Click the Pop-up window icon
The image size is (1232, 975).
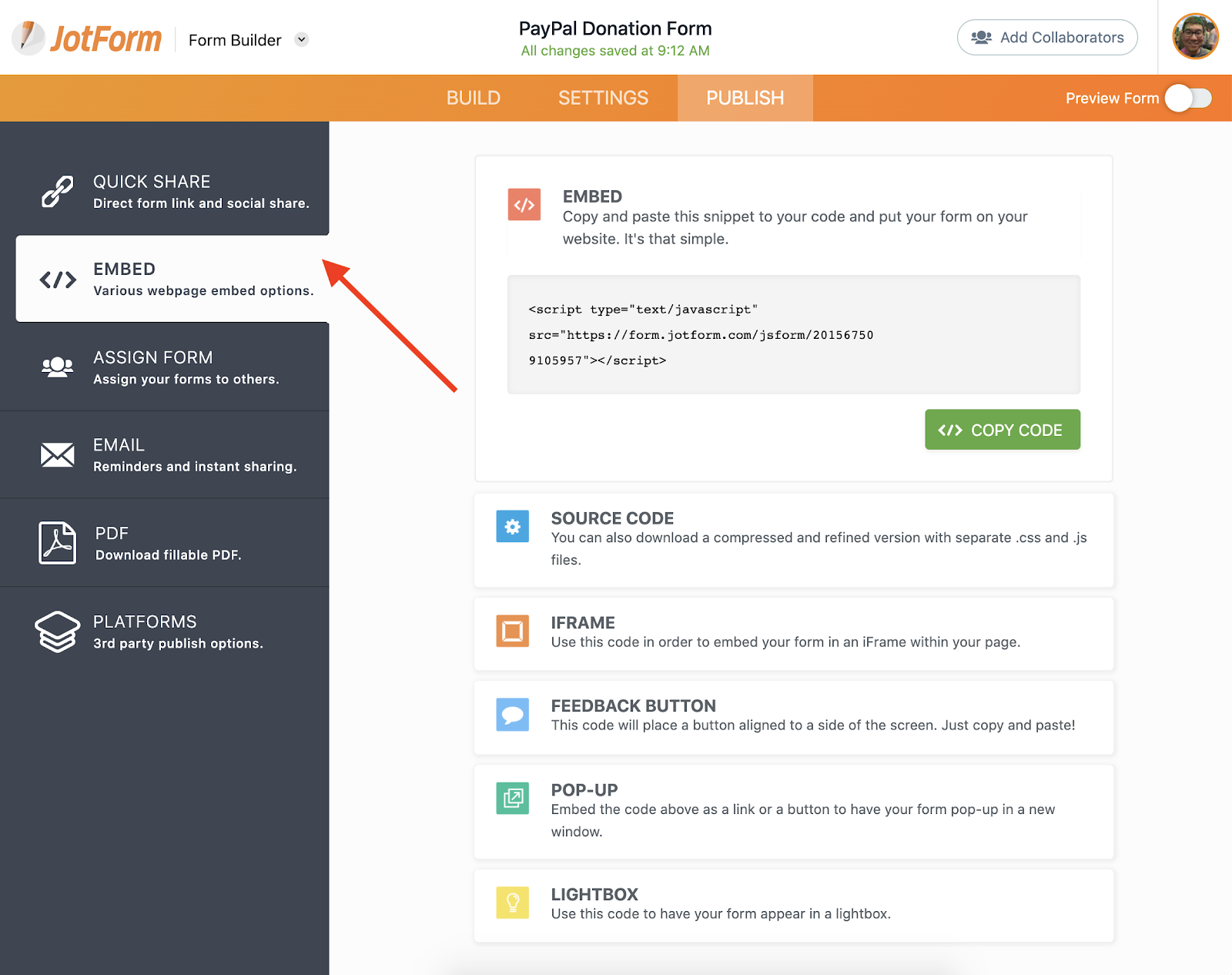pos(513,799)
